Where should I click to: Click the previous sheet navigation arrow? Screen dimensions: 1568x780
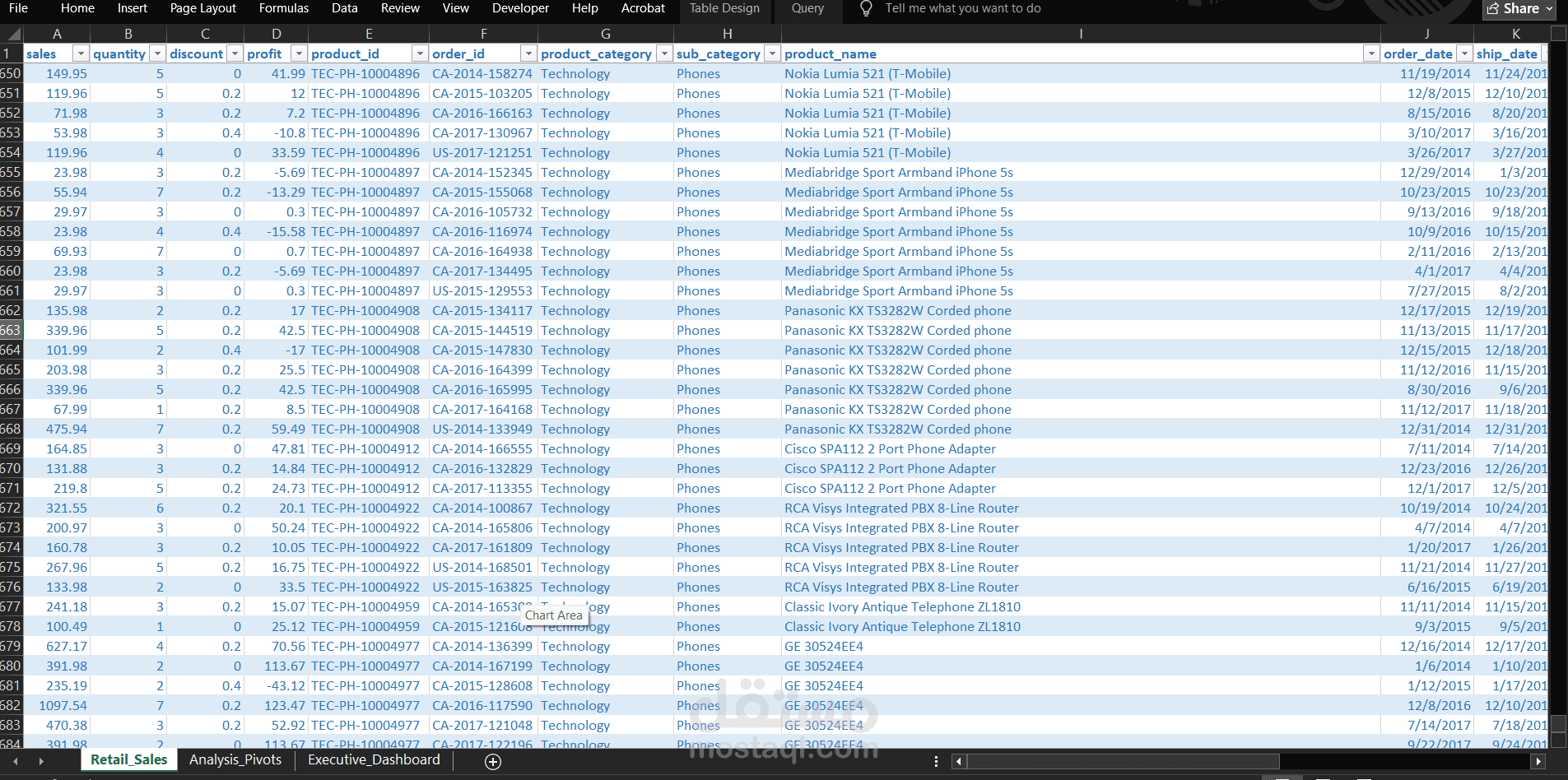point(15,762)
